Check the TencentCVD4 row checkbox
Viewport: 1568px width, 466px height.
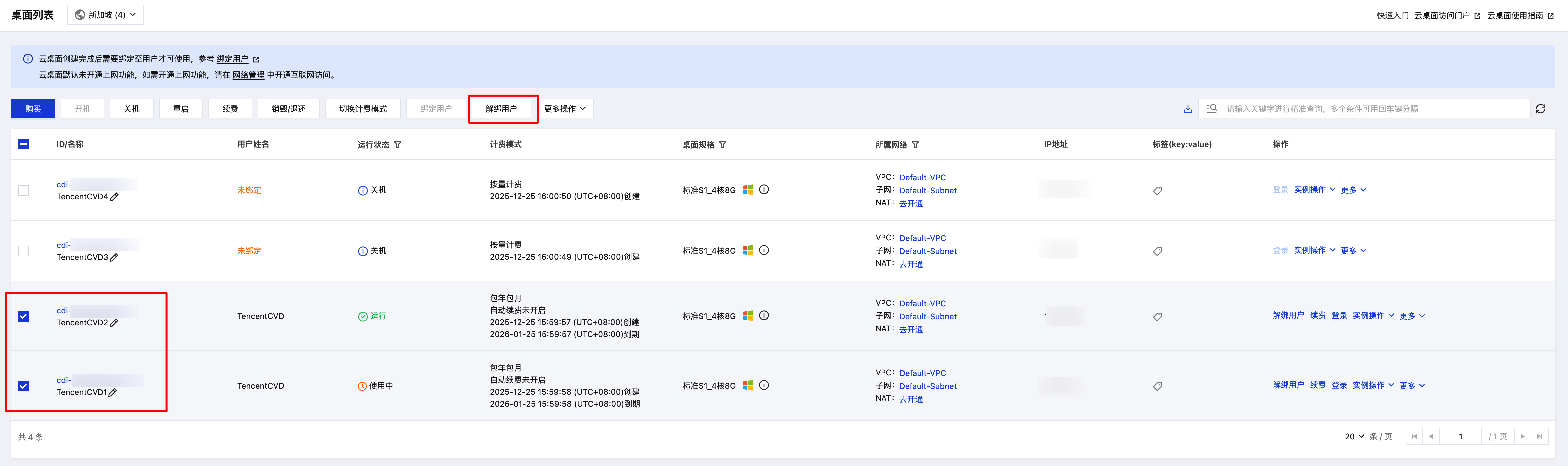[23, 190]
